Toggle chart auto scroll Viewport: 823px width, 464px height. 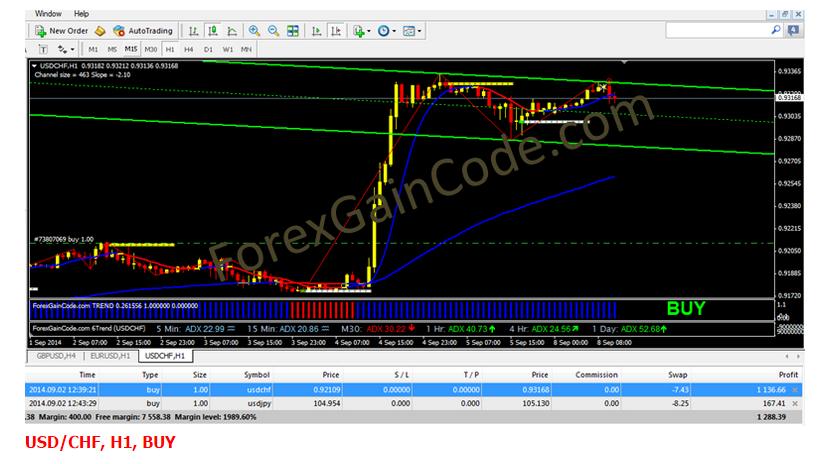point(316,31)
